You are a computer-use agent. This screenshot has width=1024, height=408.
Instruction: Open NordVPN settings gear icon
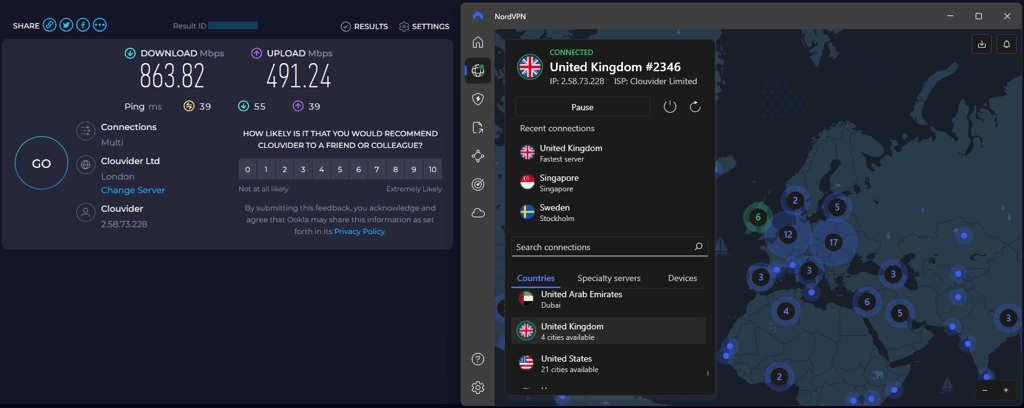[478, 388]
